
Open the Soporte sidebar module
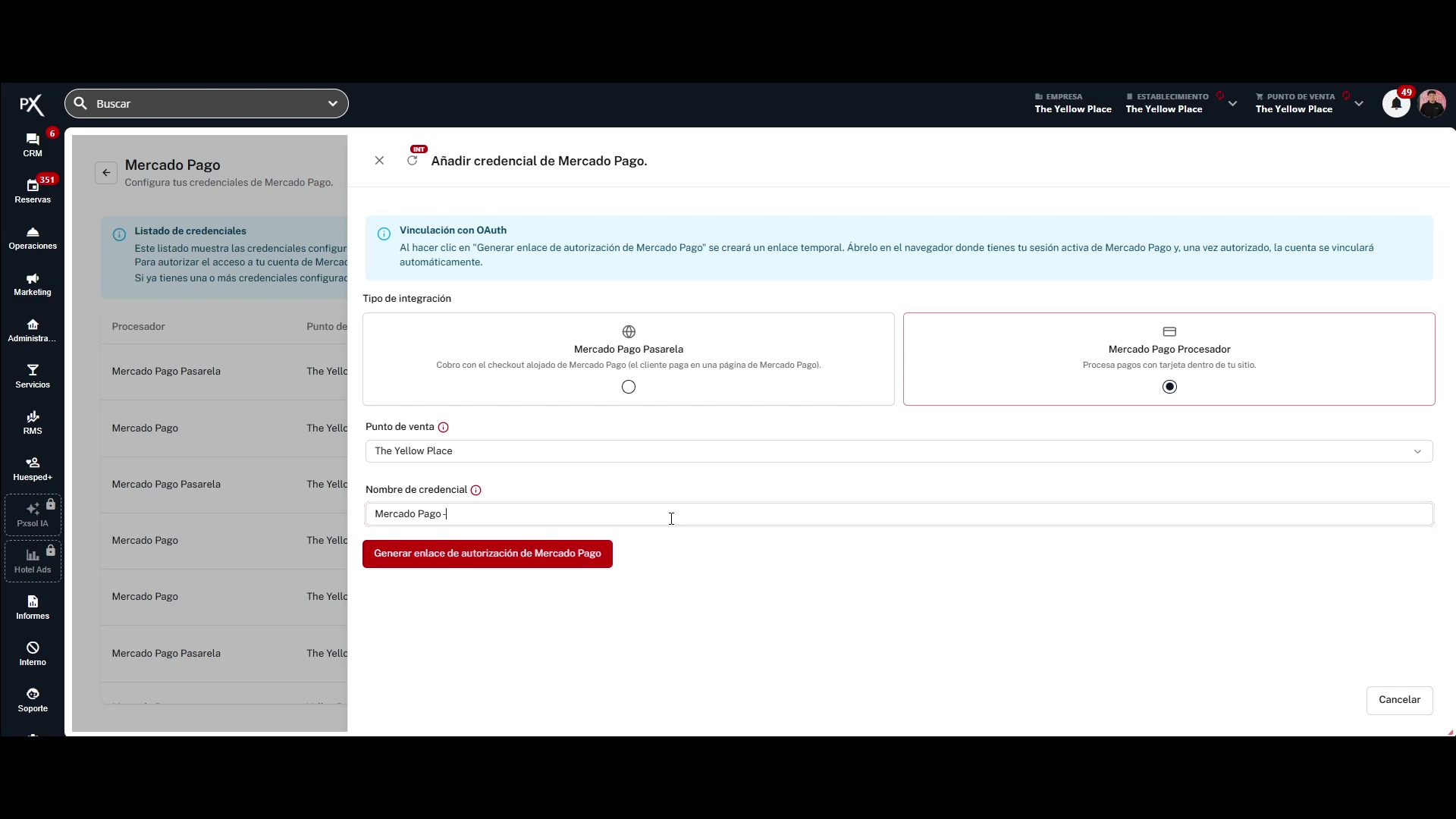tap(33, 700)
